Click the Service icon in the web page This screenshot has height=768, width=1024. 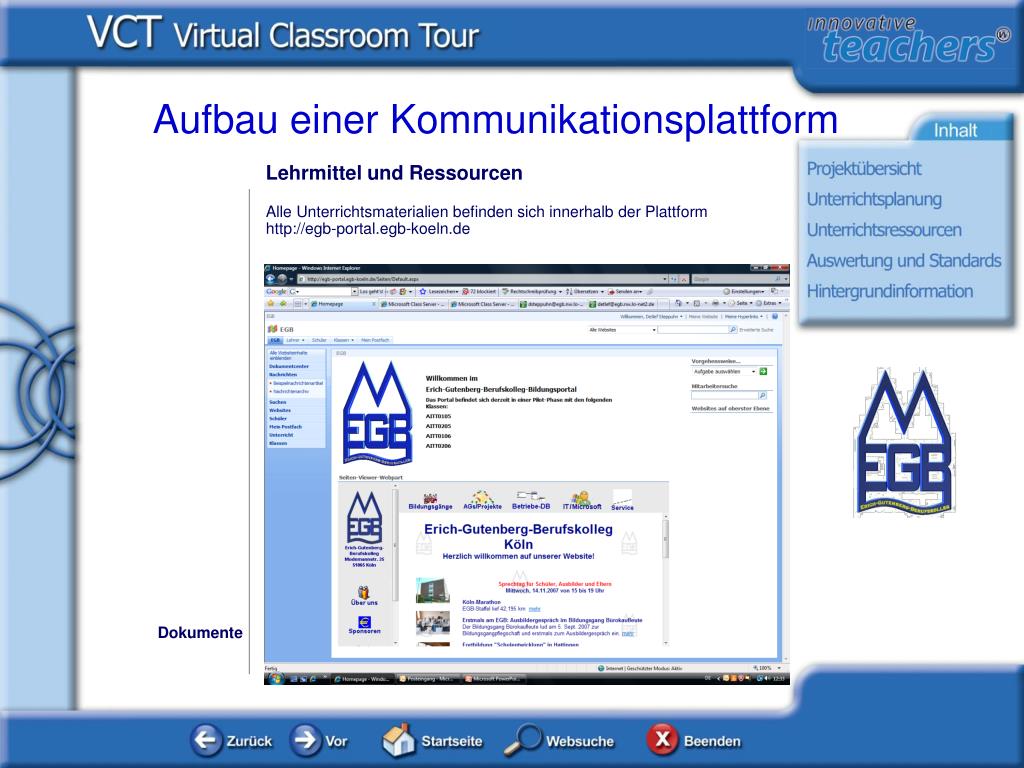pos(622,500)
